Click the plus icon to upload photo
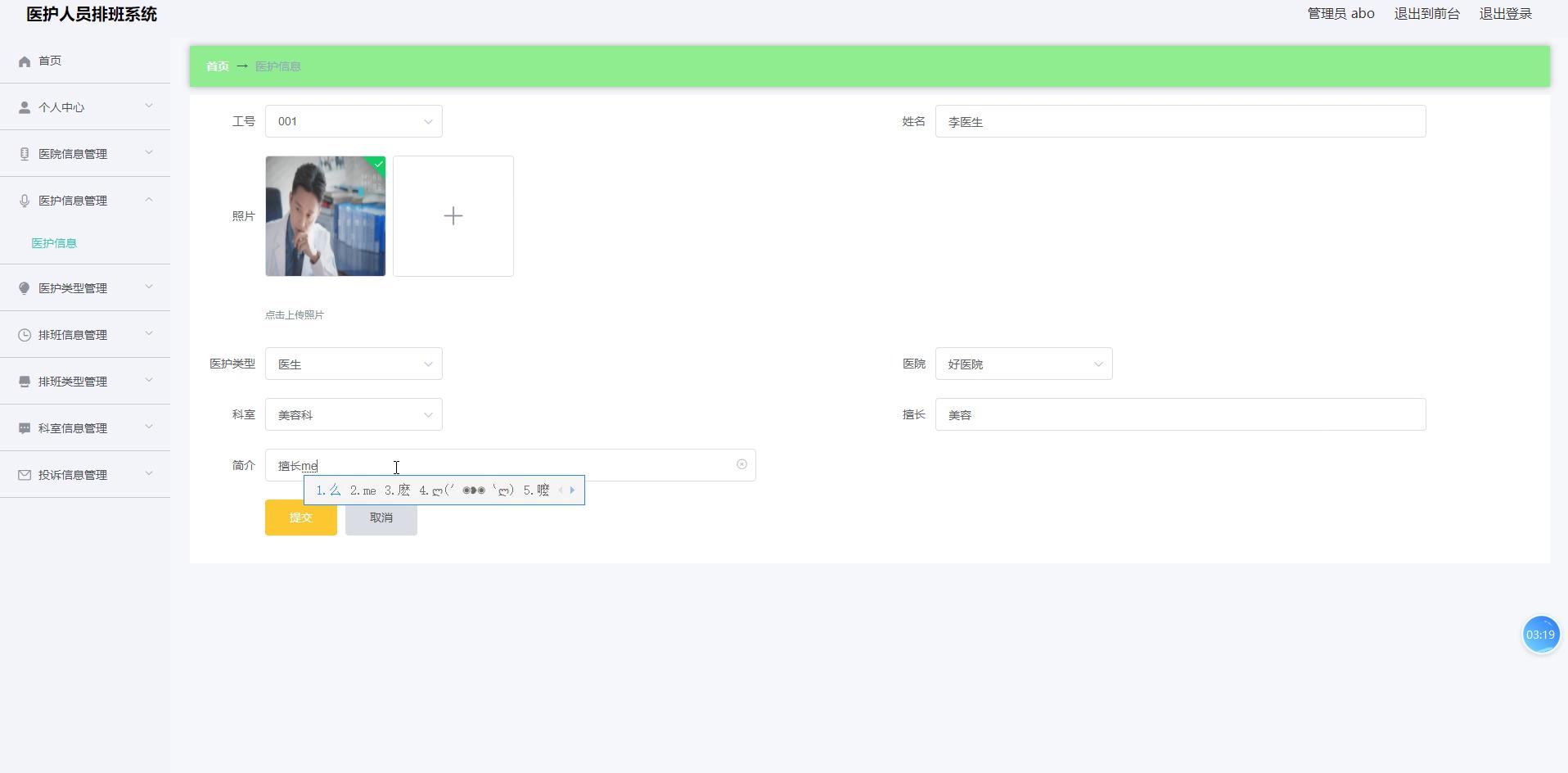The width and height of the screenshot is (1568, 773). coord(453,216)
